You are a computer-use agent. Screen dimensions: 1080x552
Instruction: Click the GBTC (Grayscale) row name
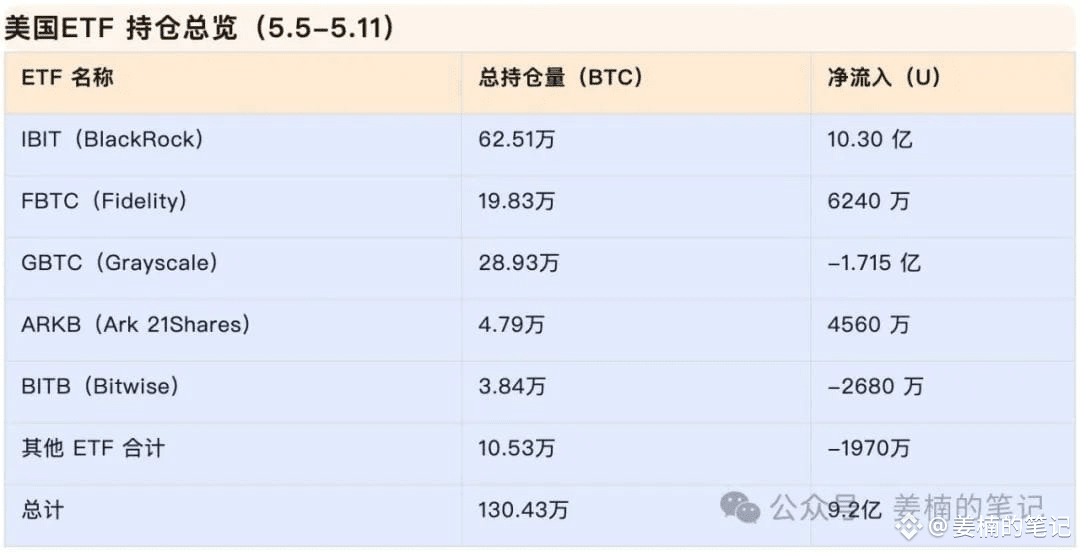pyautogui.click(x=120, y=263)
